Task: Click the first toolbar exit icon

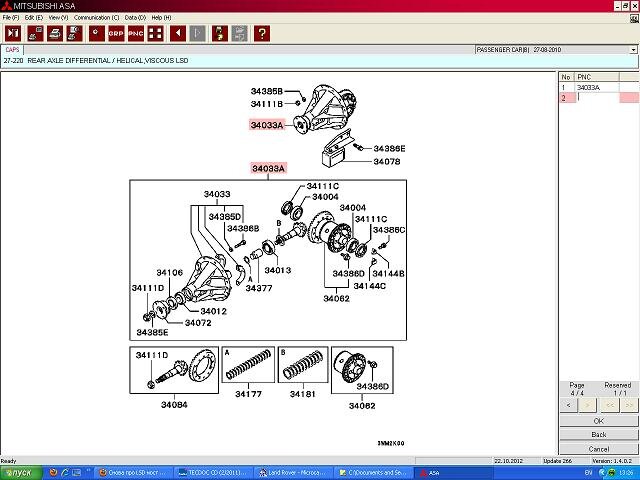Action: pos(13,33)
